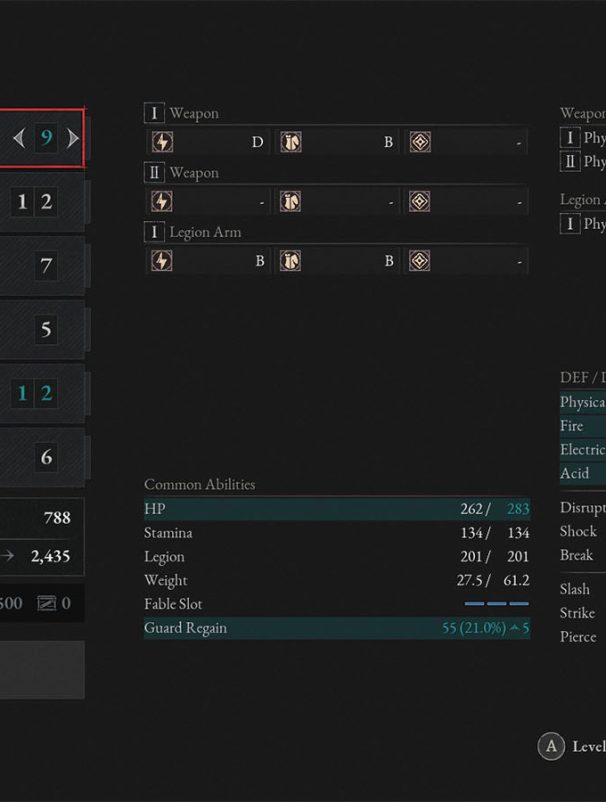This screenshot has height=802, width=606.
Task: Click Legion Arm Technique glove icon
Action: point(290,261)
